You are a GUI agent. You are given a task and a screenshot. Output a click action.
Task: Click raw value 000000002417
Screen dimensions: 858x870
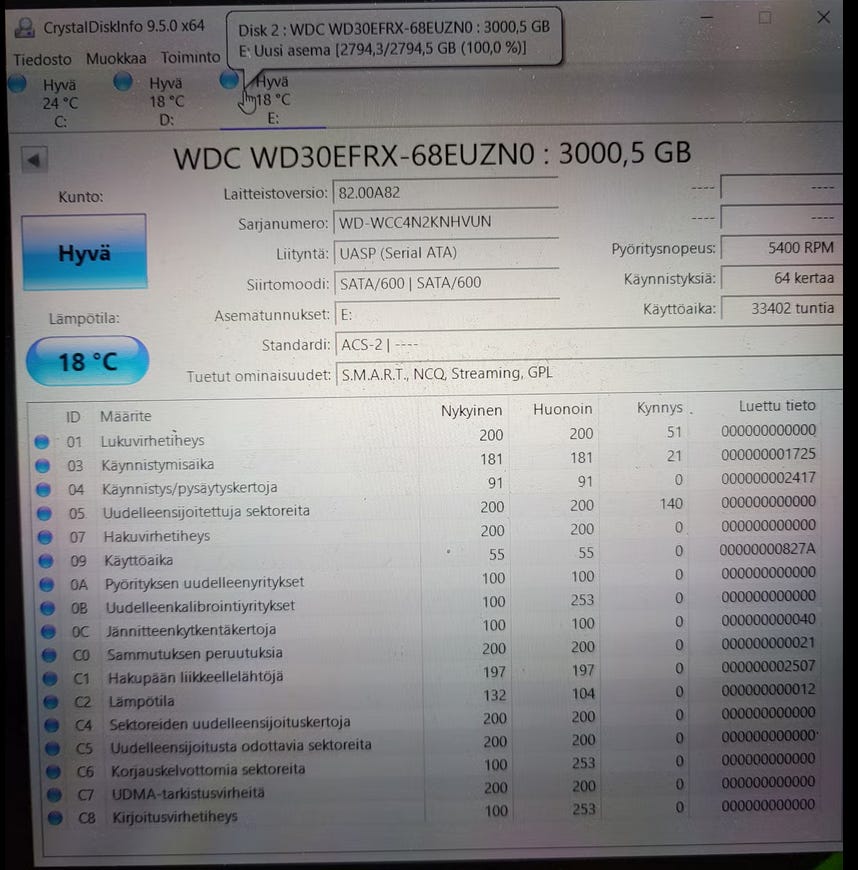click(x=769, y=478)
